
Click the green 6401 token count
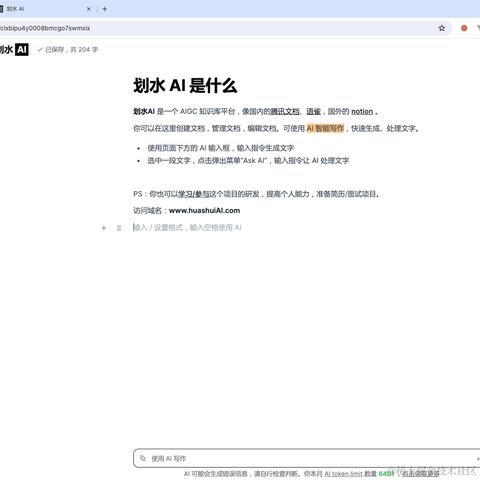[386, 474]
